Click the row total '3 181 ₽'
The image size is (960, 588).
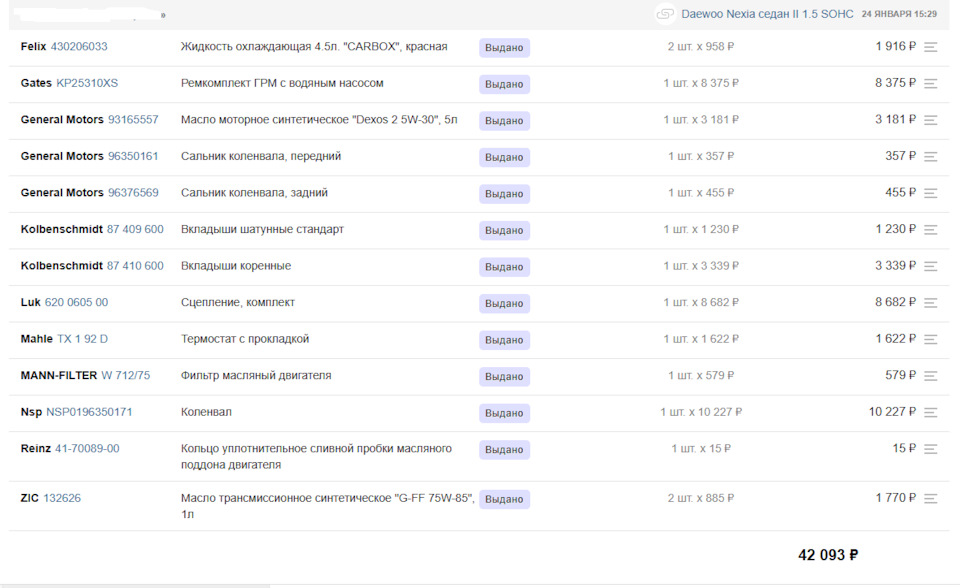895,119
